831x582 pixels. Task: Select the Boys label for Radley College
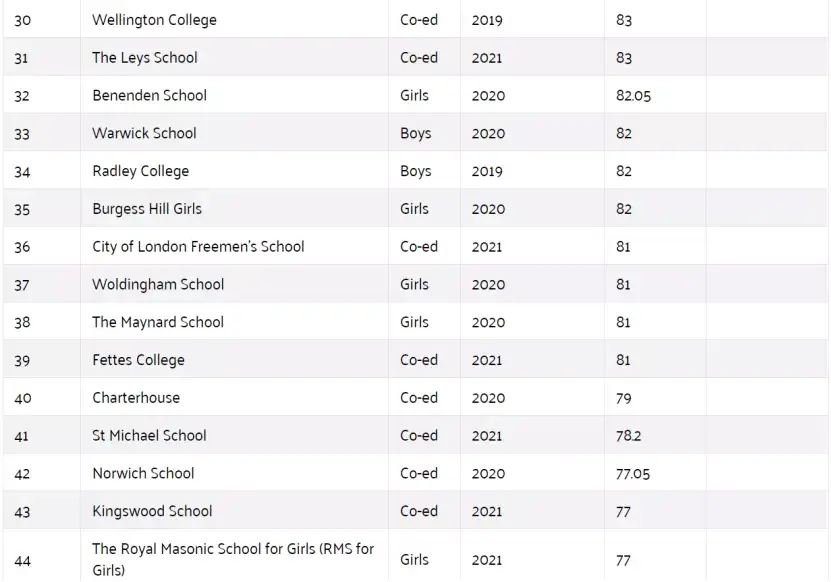415,171
